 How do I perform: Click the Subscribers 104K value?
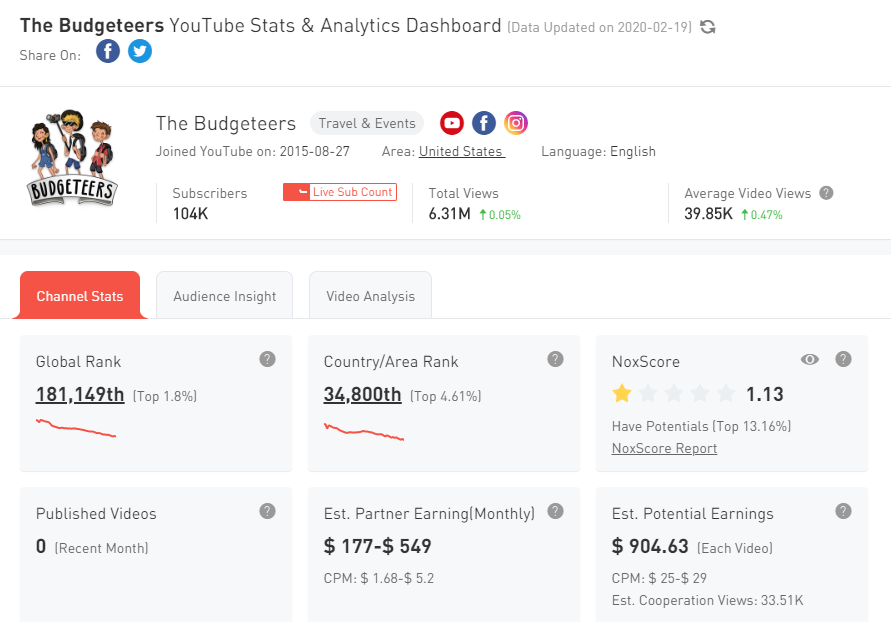click(x=190, y=214)
